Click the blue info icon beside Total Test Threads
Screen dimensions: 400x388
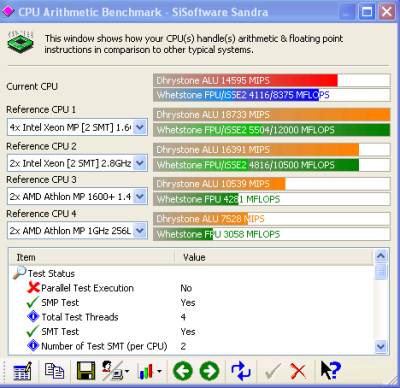click(33, 316)
